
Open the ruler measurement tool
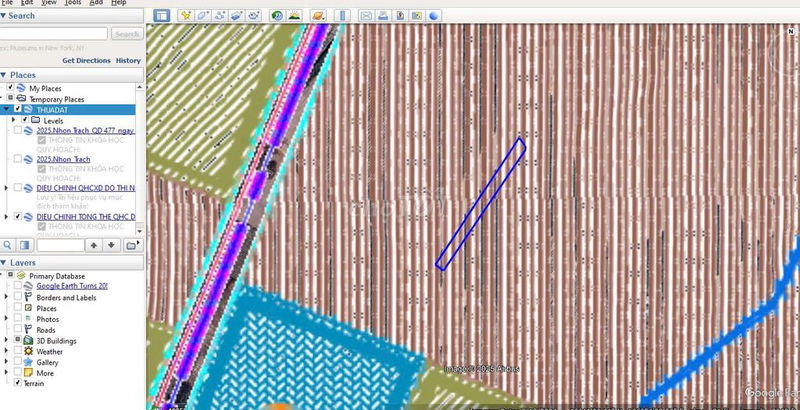[341, 16]
